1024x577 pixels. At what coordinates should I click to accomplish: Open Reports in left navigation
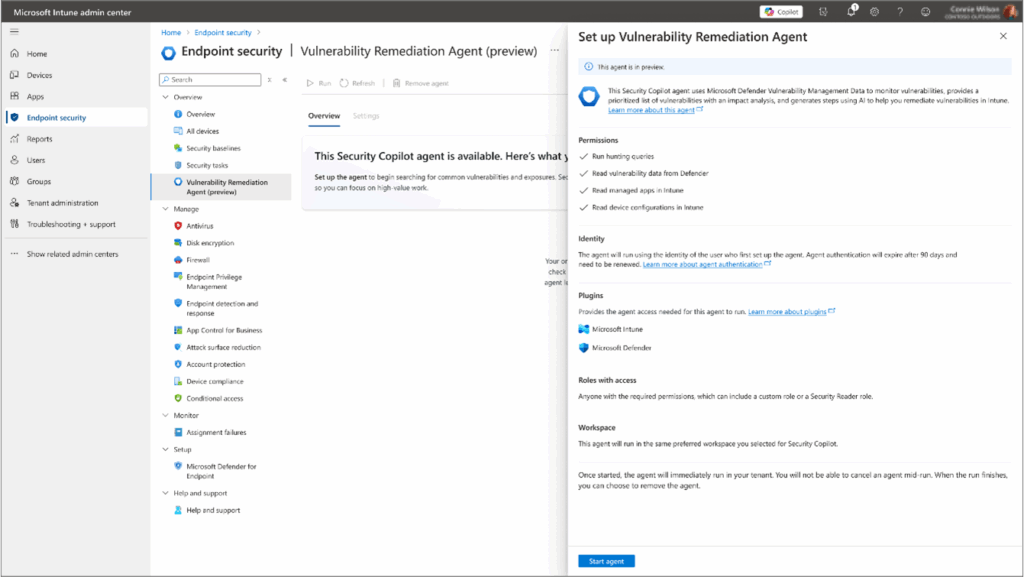pyautogui.click(x=39, y=139)
